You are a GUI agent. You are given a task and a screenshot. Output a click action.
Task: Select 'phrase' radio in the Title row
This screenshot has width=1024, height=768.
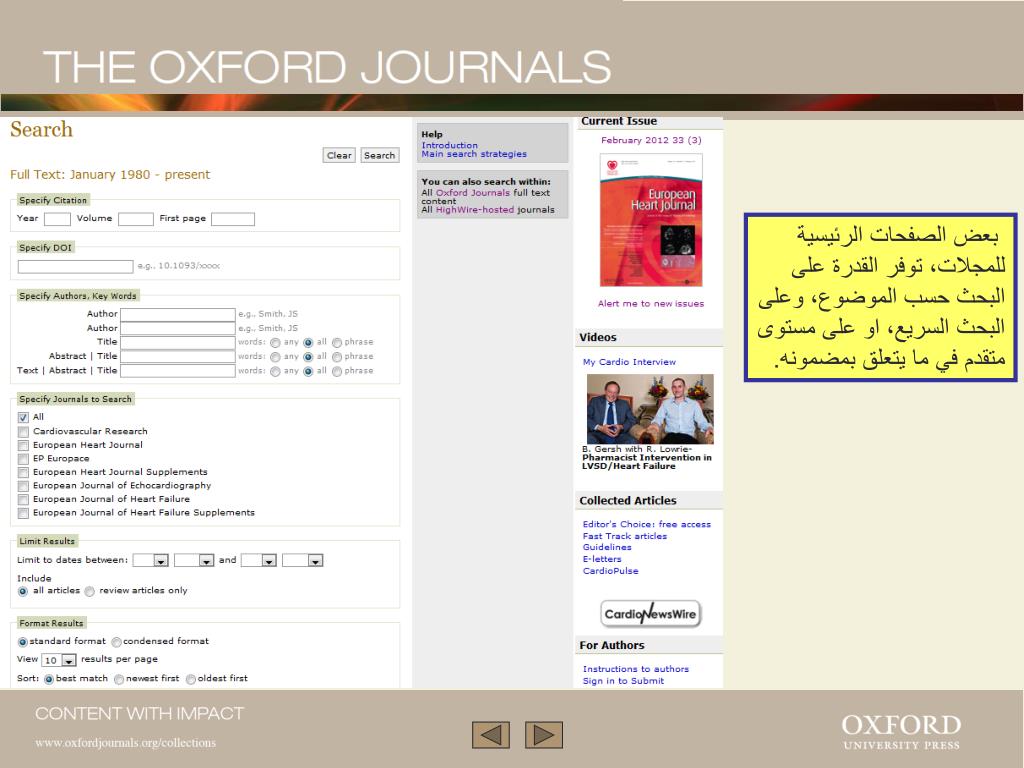tap(337, 343)
